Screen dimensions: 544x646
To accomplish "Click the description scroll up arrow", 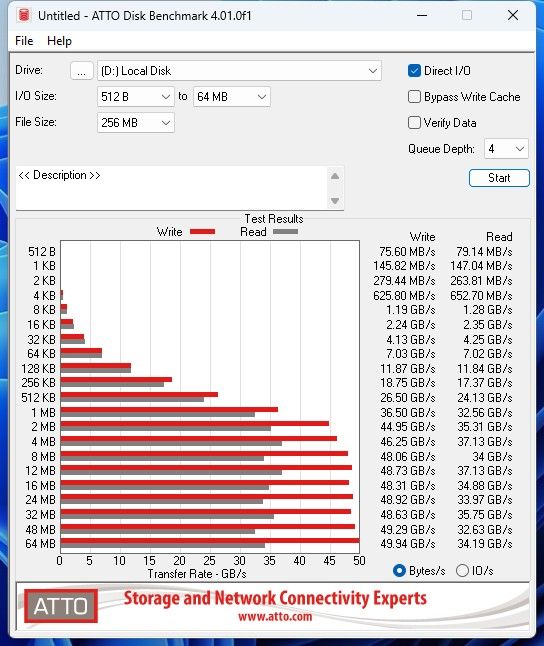I will pos(335,176).
